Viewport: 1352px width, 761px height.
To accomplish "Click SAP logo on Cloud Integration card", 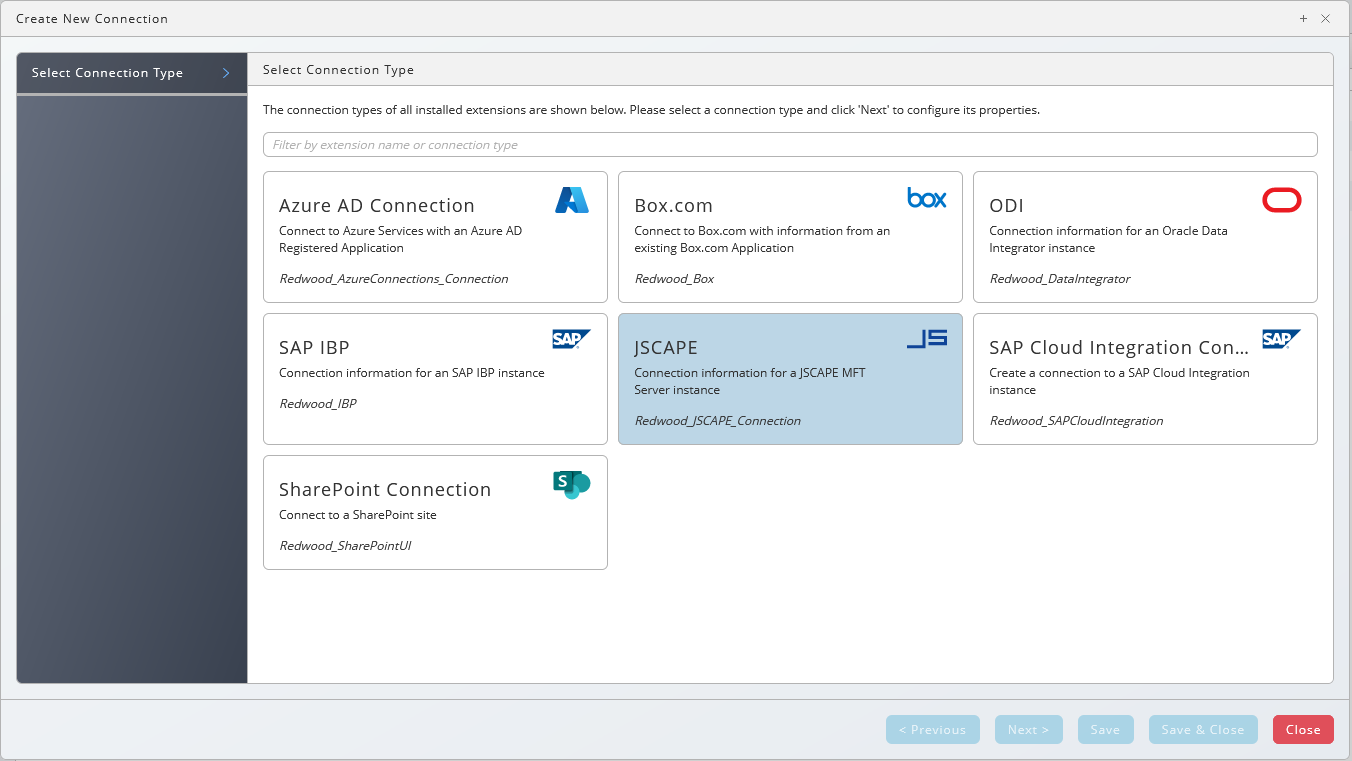I will (x=1282, y=339).
